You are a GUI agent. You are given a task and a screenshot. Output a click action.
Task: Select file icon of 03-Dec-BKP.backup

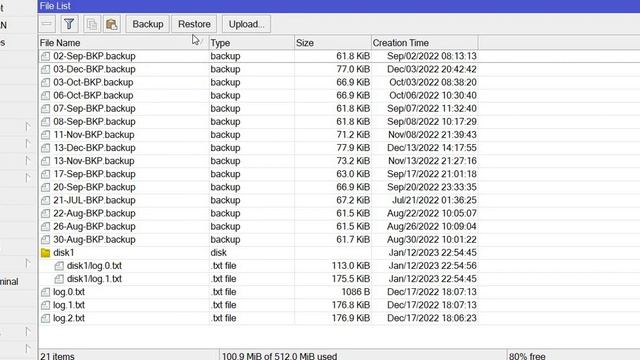tap(46, 69)
